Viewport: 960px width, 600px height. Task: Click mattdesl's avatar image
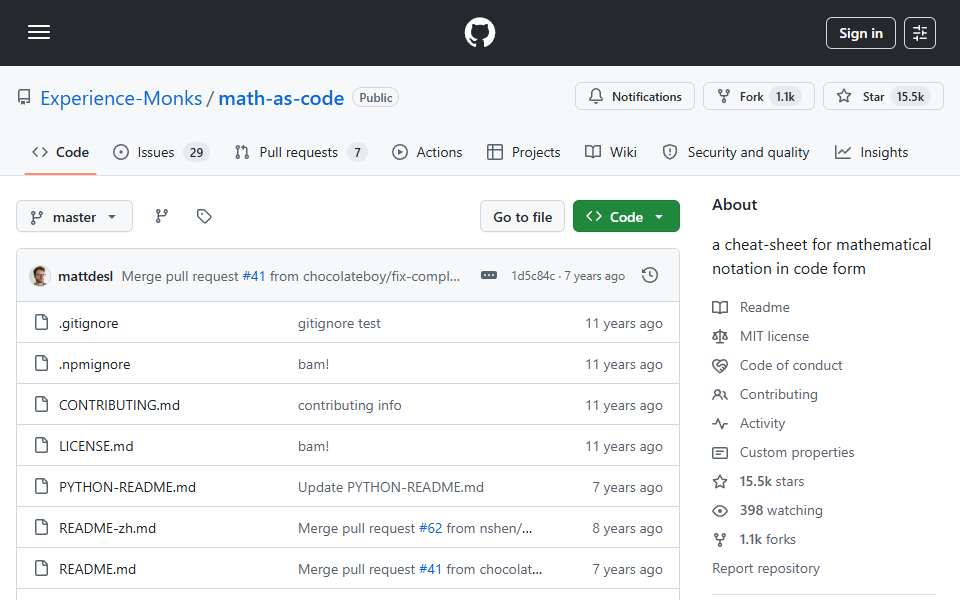click(x=39, y=276)
